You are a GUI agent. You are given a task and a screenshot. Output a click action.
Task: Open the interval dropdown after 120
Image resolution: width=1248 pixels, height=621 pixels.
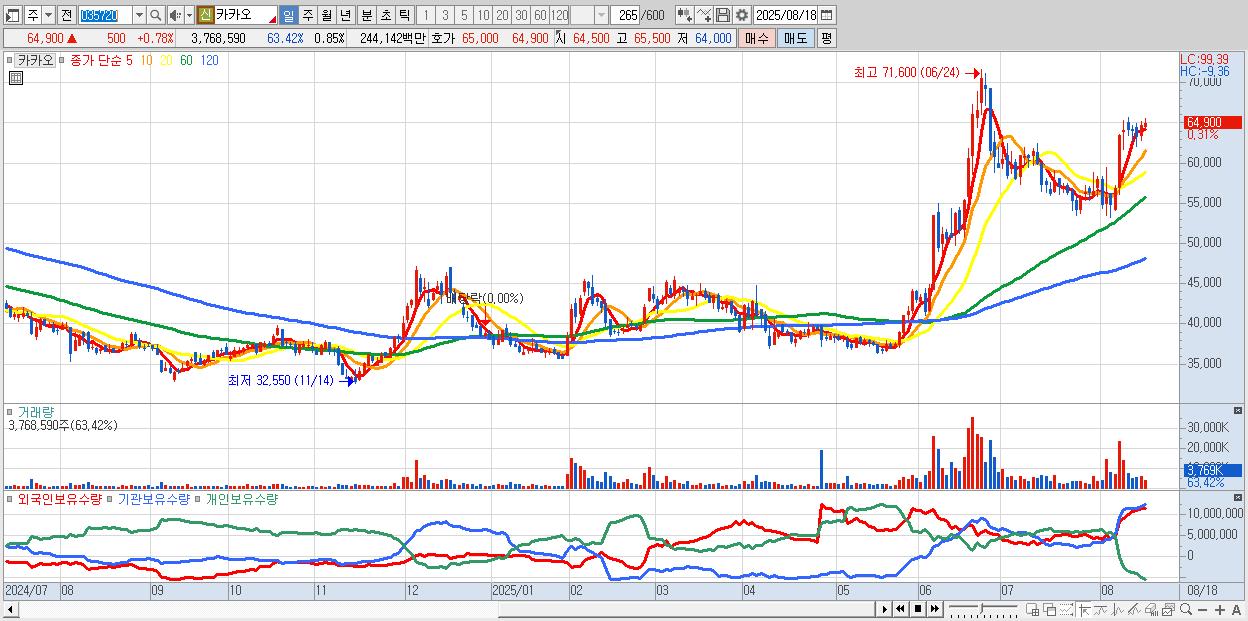(601, 15)
